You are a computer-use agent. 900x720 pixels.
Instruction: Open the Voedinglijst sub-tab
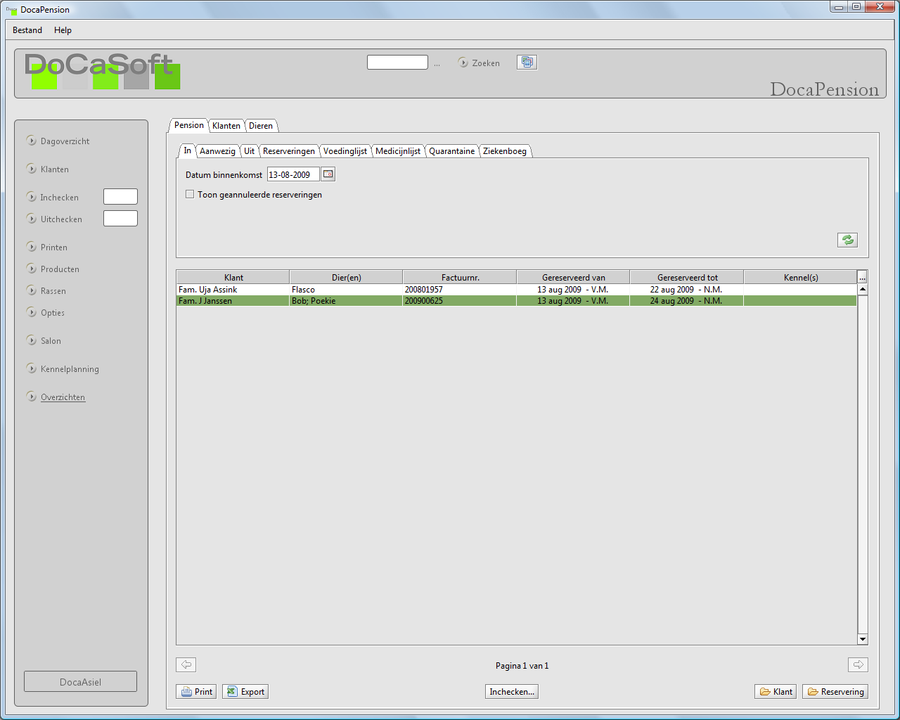click(345, 151)
